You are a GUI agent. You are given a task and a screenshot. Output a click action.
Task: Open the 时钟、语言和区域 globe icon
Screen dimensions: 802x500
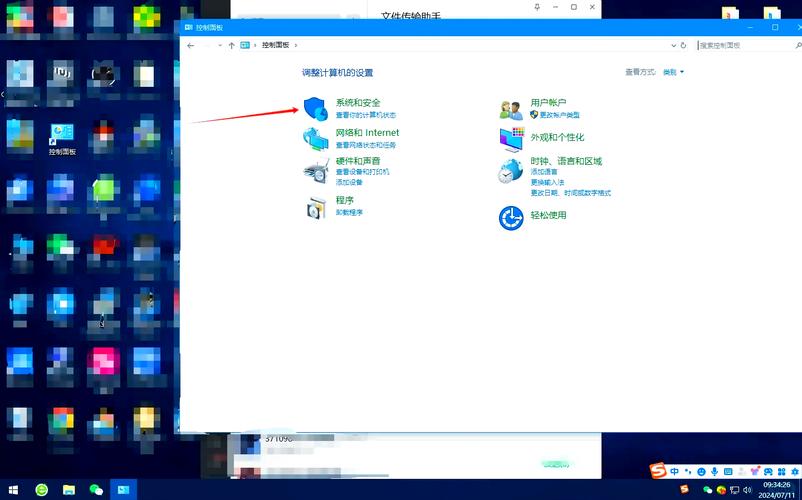[511, 171]
